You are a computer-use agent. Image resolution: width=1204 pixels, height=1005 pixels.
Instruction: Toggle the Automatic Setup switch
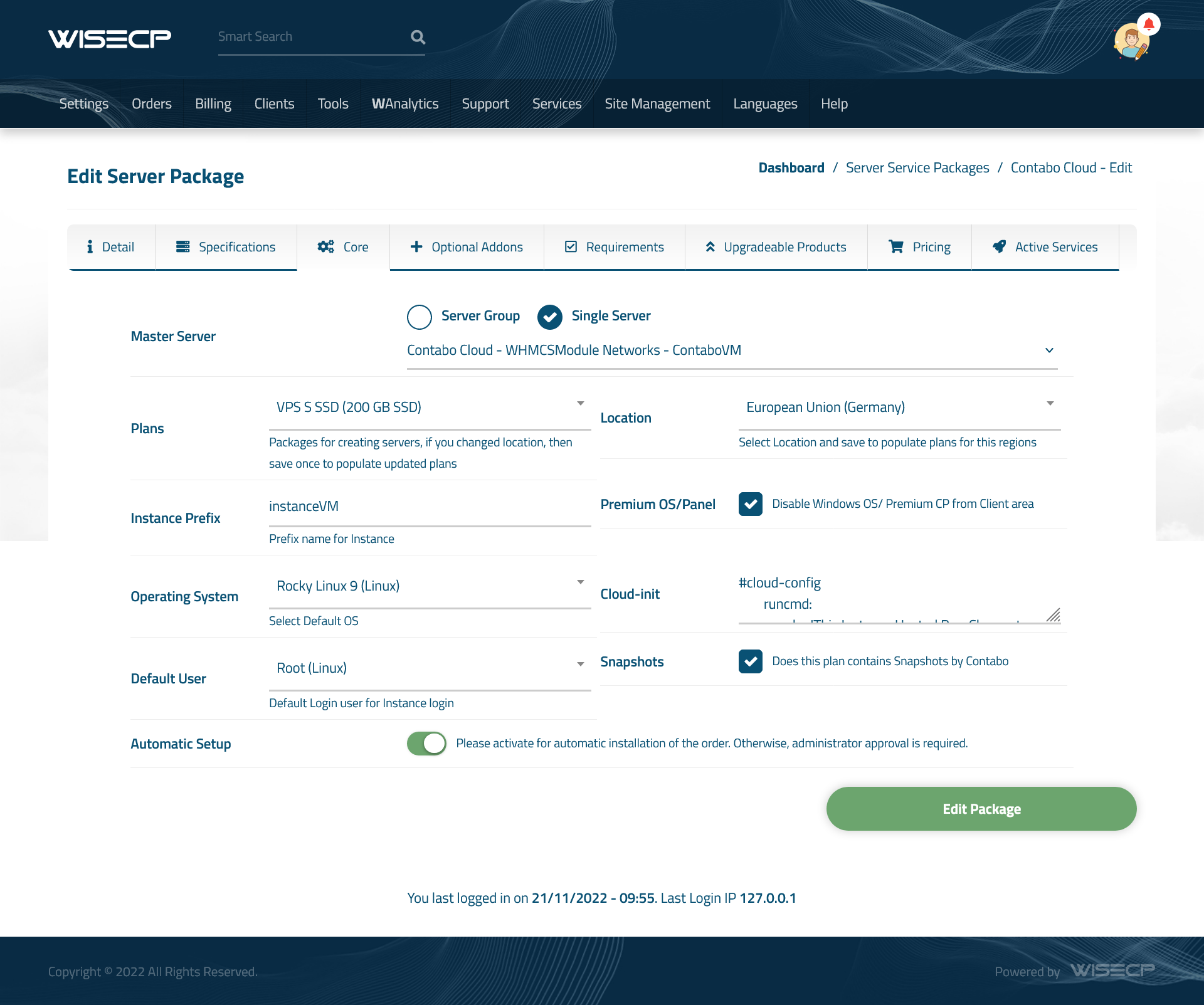click(x=427, y=743)
